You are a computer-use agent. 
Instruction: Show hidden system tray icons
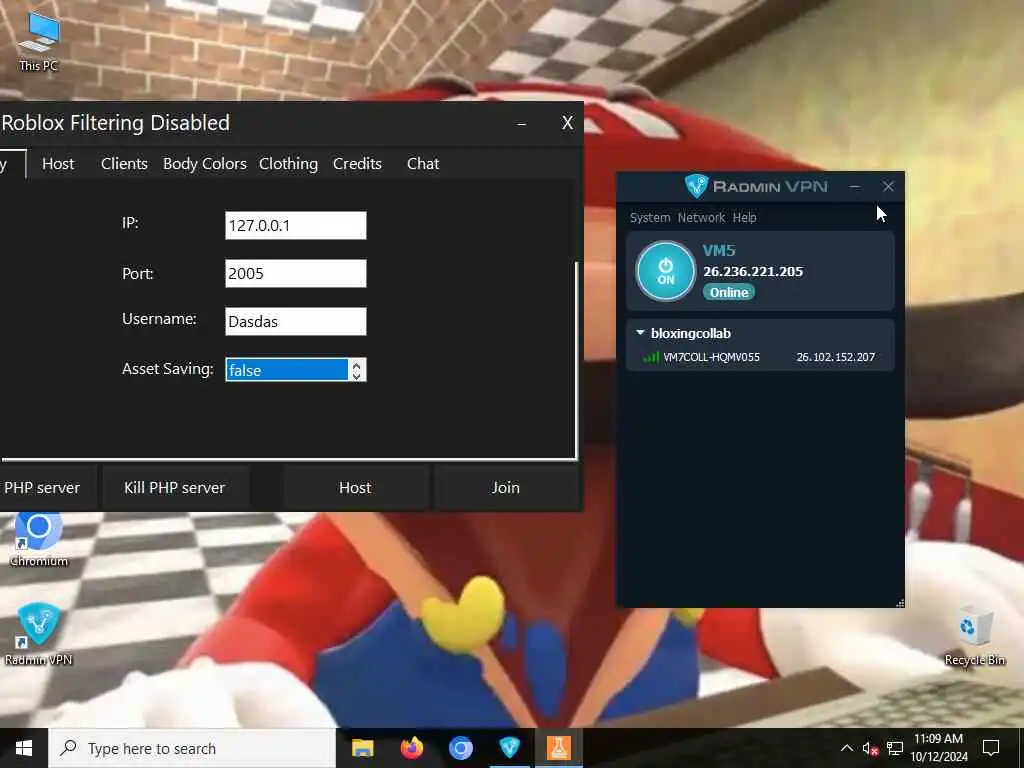pyautogui.click(x=846, y=748)
